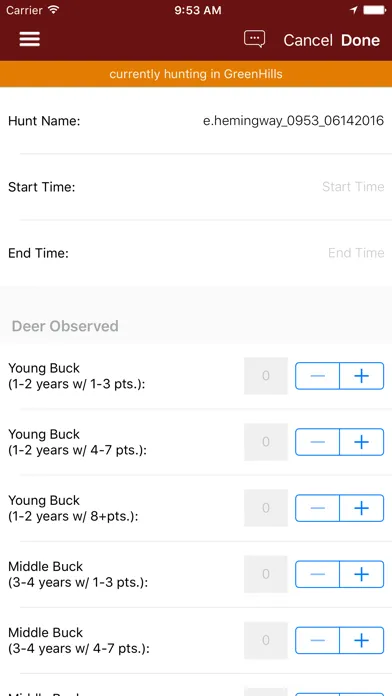Tap Cancel in the top bar

308,40
